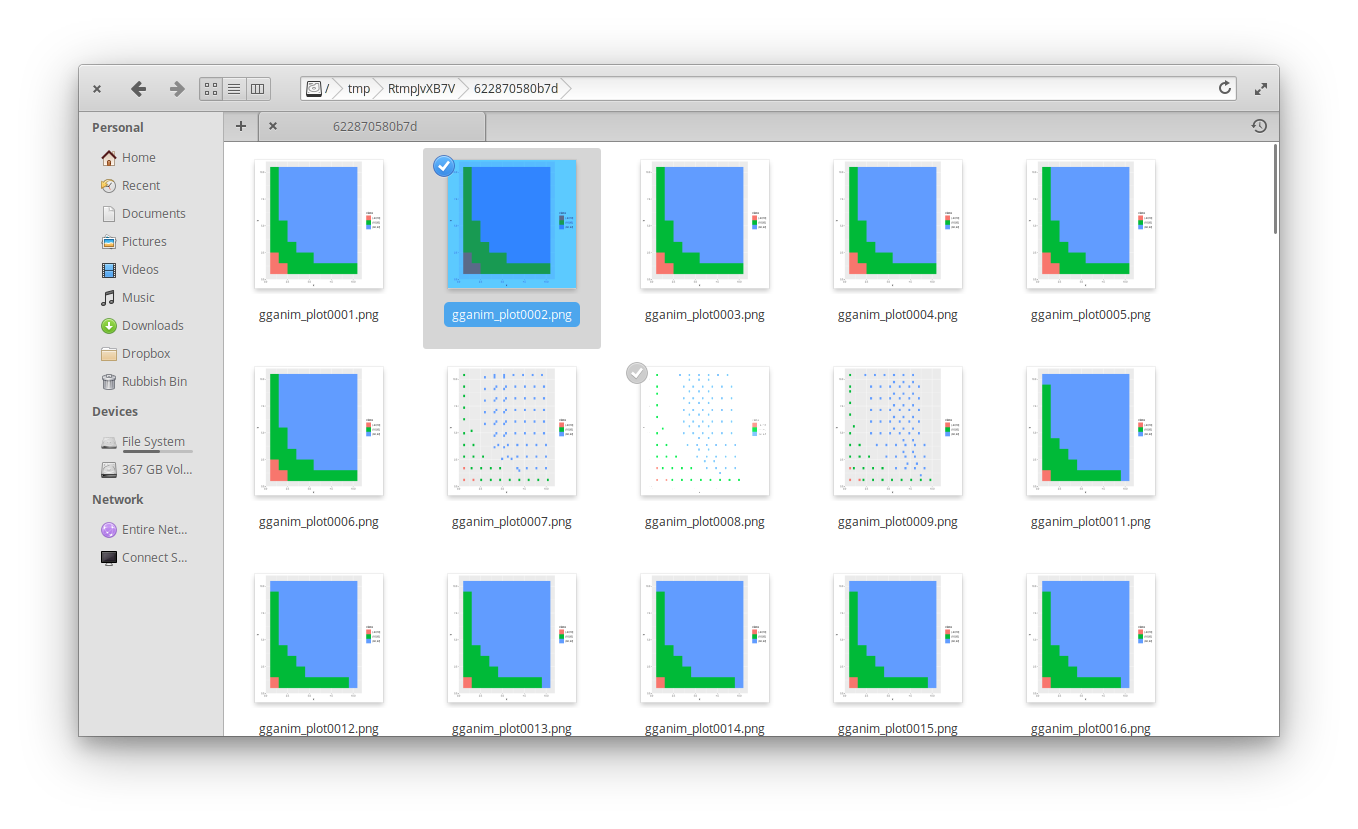This screenshot has width=1358, height=829.
Task: Open the tmp breadcrumb folder
Action: [x=358, y=88]
